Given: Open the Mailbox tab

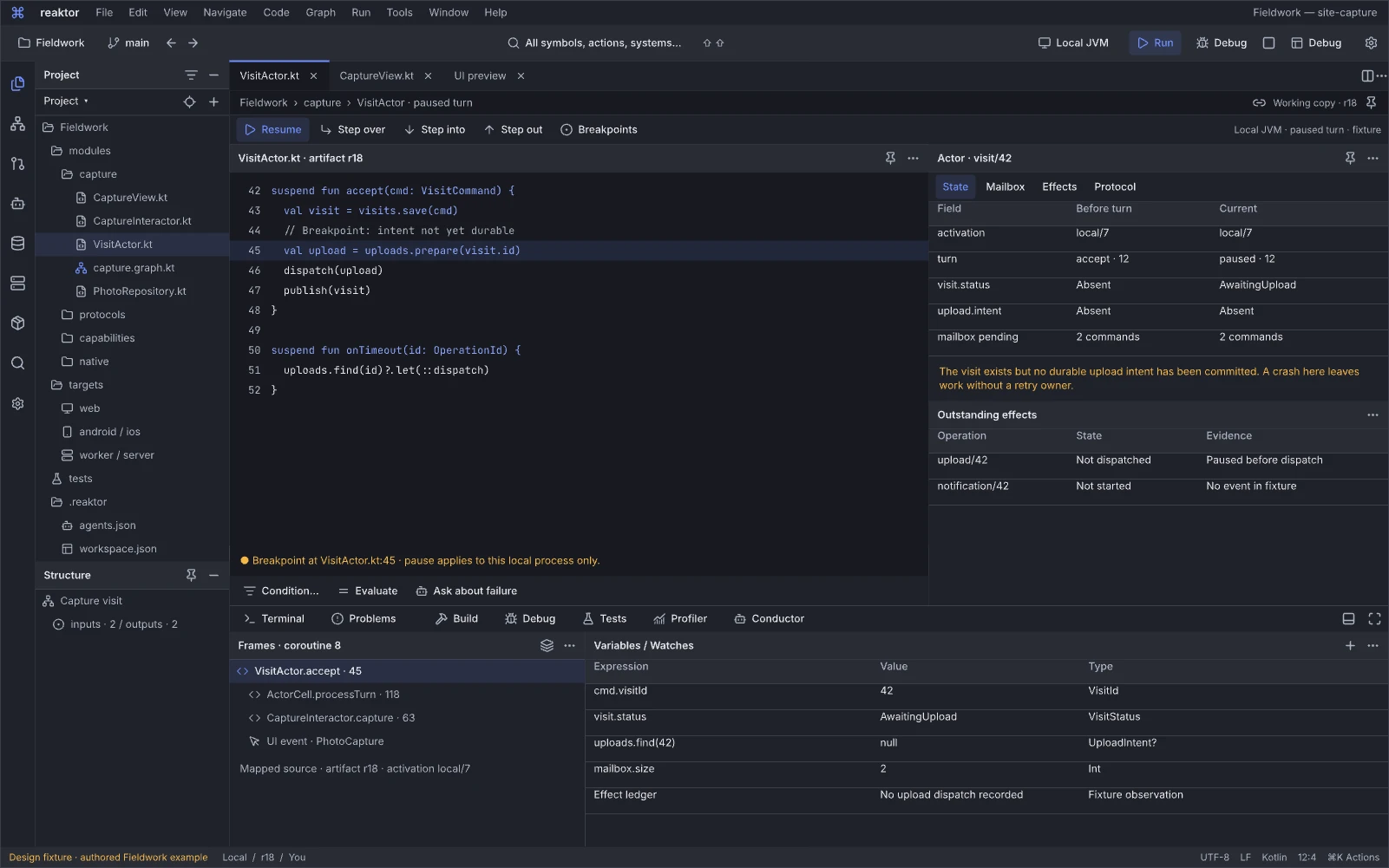Looking at the screenshot, I should pyautogui.click(x=1005, y=186).
